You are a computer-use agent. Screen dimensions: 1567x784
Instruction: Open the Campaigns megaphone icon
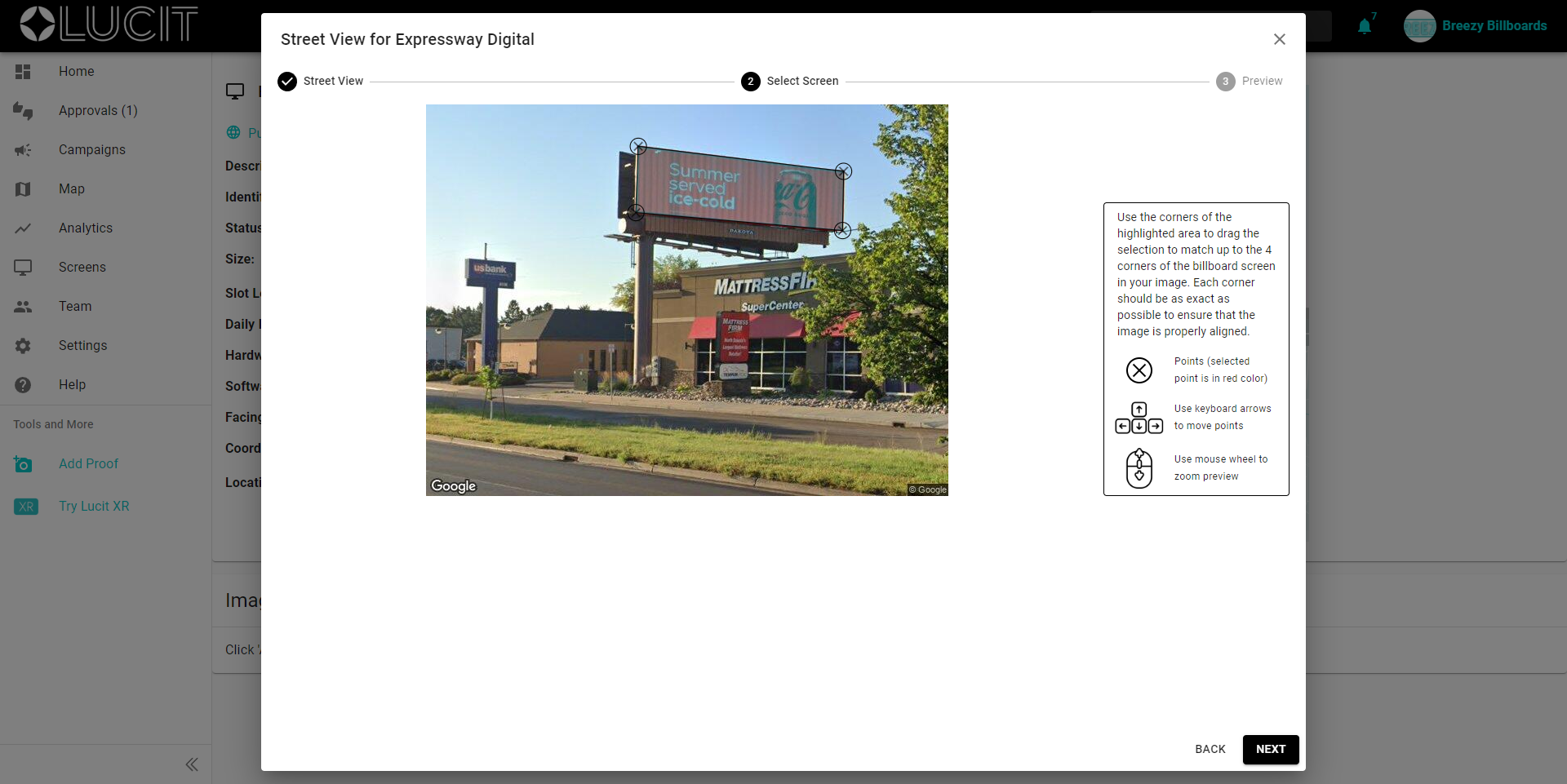coord(23,150)
